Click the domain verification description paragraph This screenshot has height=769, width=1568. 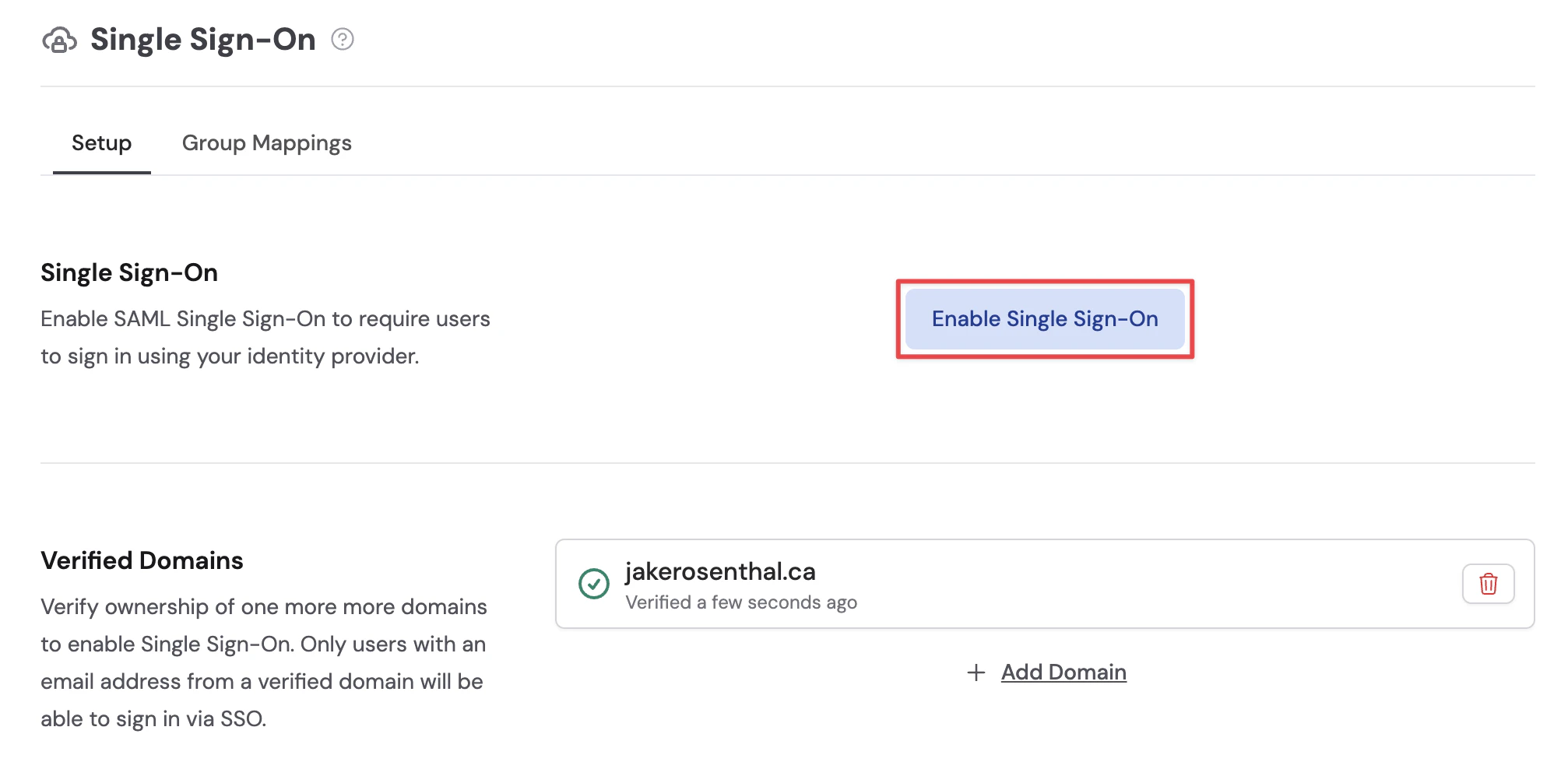(x=263, y=662)
